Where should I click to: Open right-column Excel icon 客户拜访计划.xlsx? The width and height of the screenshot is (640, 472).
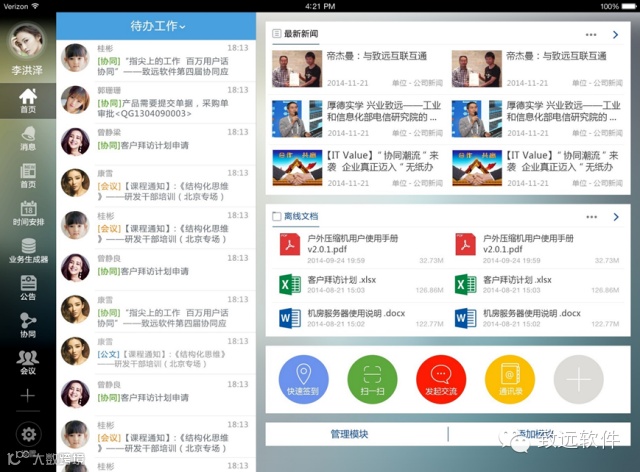coord(465,284)
